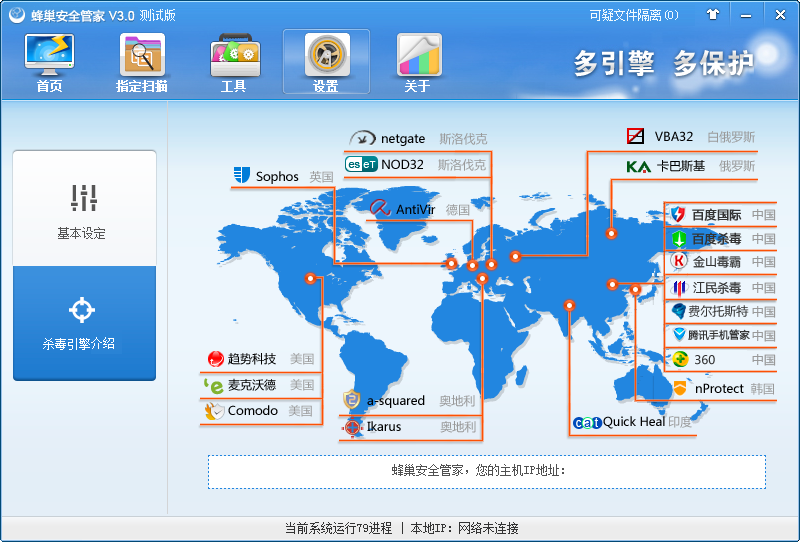Viewport: 800px width, 542px height.
Task: Click the netgate engine logo
Action: pyautogui.click(x=363, y=138)
